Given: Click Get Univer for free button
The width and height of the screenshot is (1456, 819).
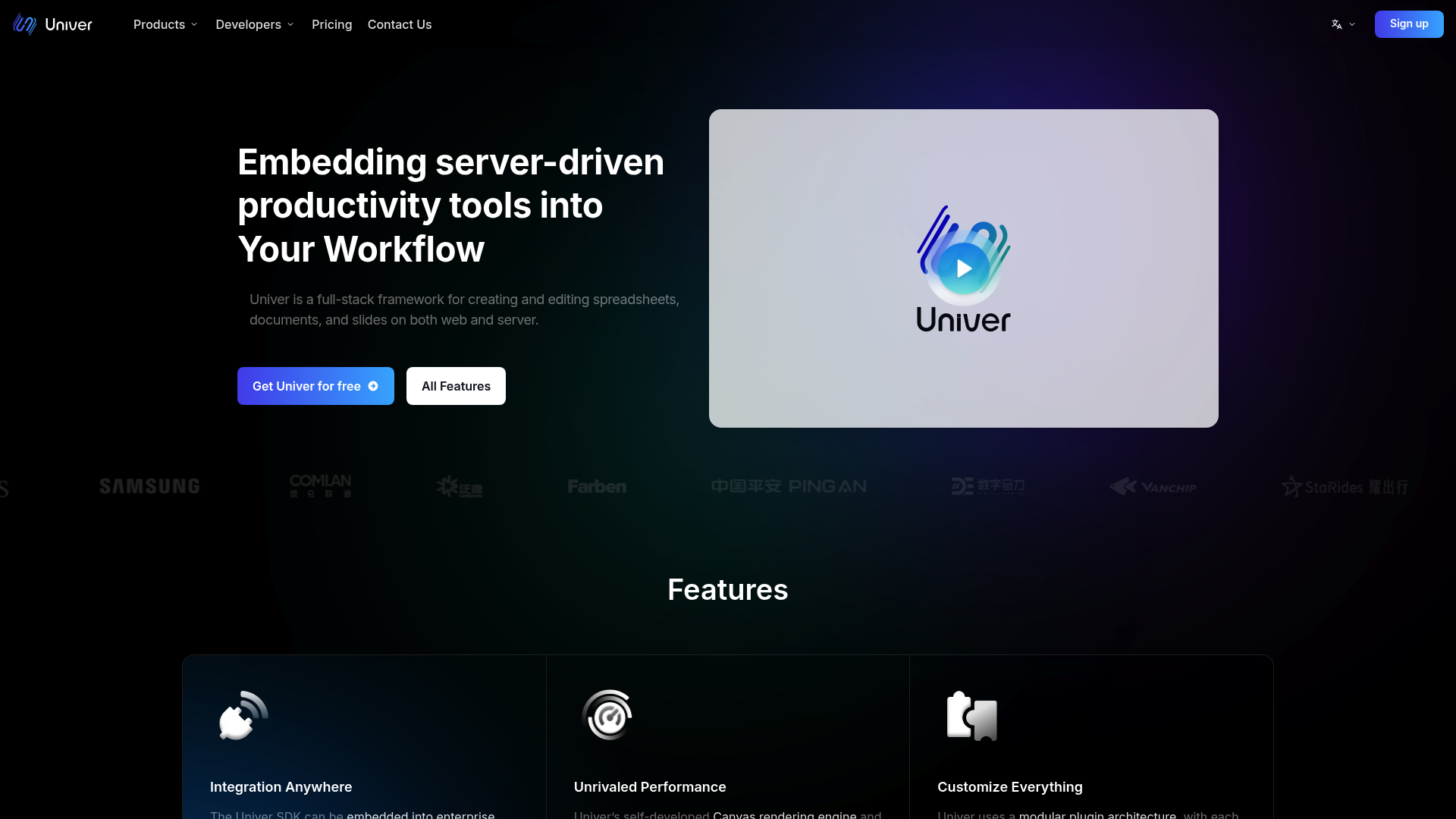Looking at the screenshot, I should (315, 386).
